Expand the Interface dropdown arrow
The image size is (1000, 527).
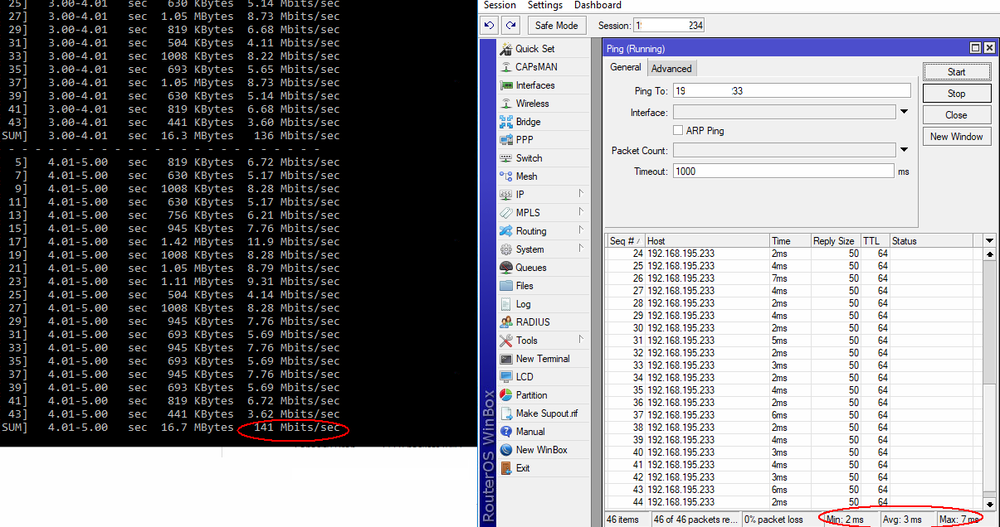coord(904,112)
